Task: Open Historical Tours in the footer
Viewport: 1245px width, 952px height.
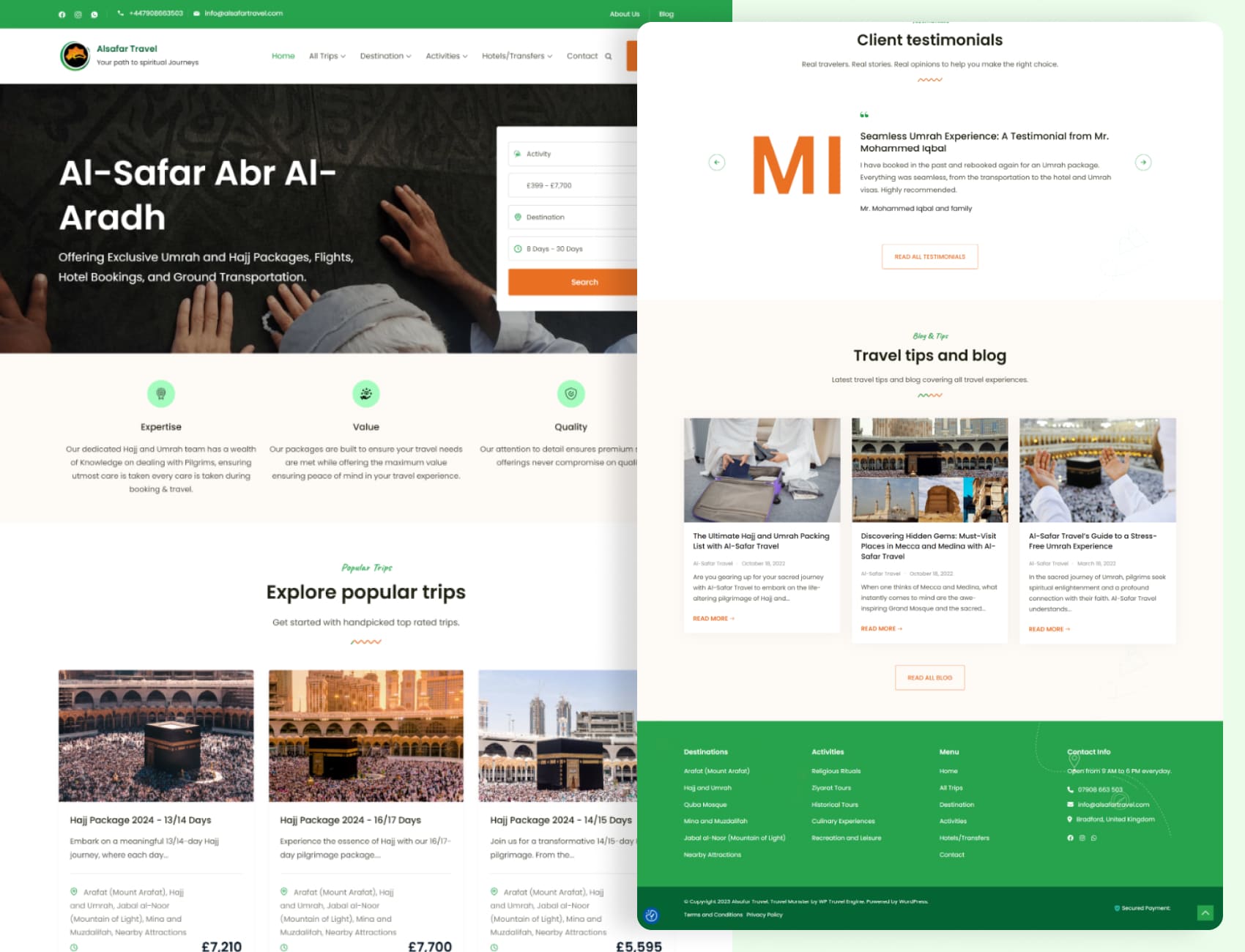Action: [x=835, y=805]
